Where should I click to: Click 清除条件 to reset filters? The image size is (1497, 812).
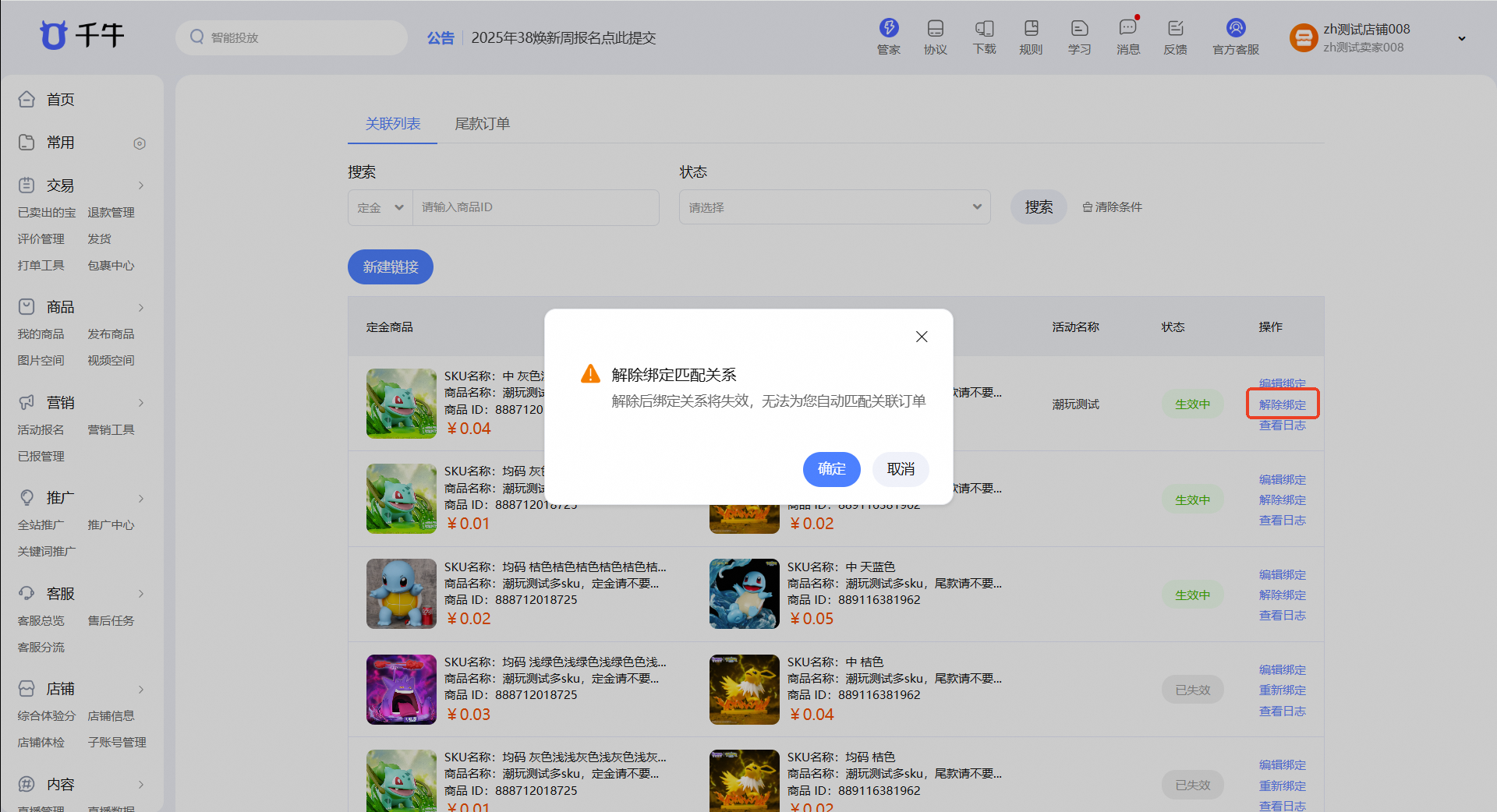[x=1113, y=207]
